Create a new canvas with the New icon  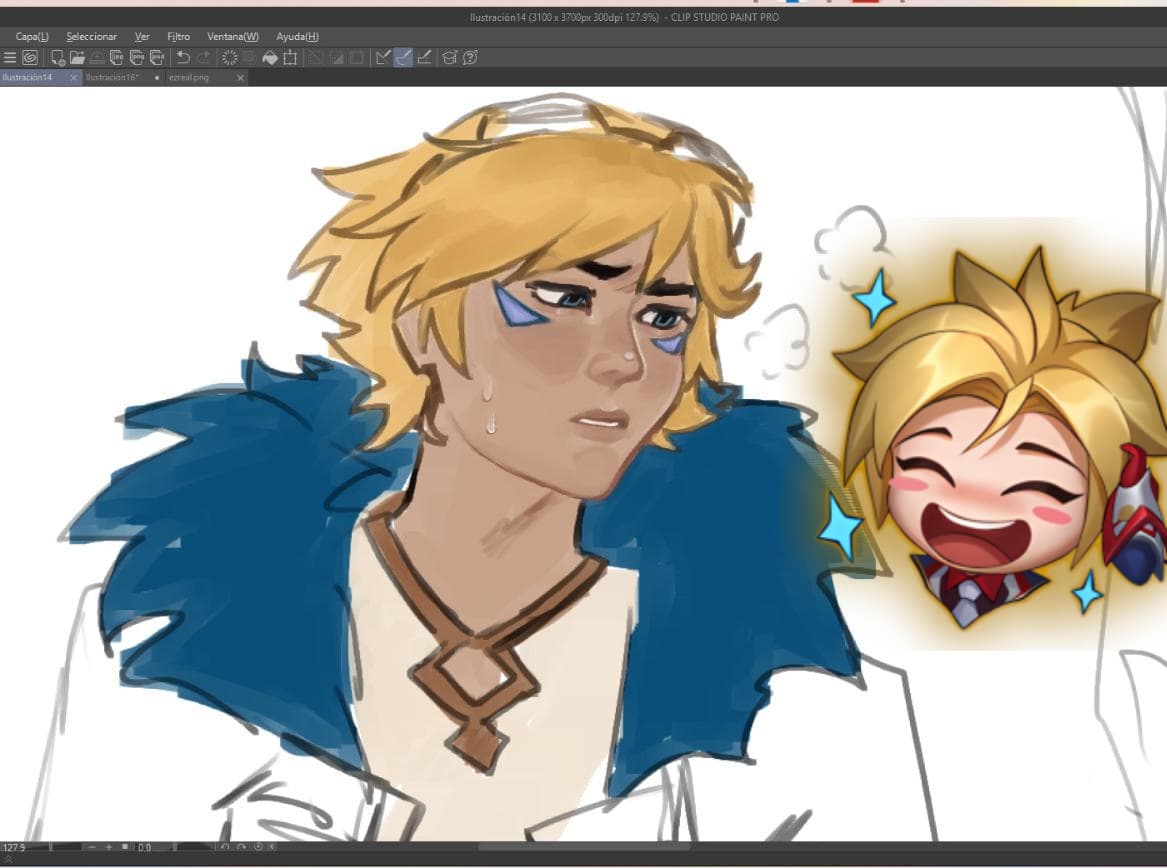[58, 57]
